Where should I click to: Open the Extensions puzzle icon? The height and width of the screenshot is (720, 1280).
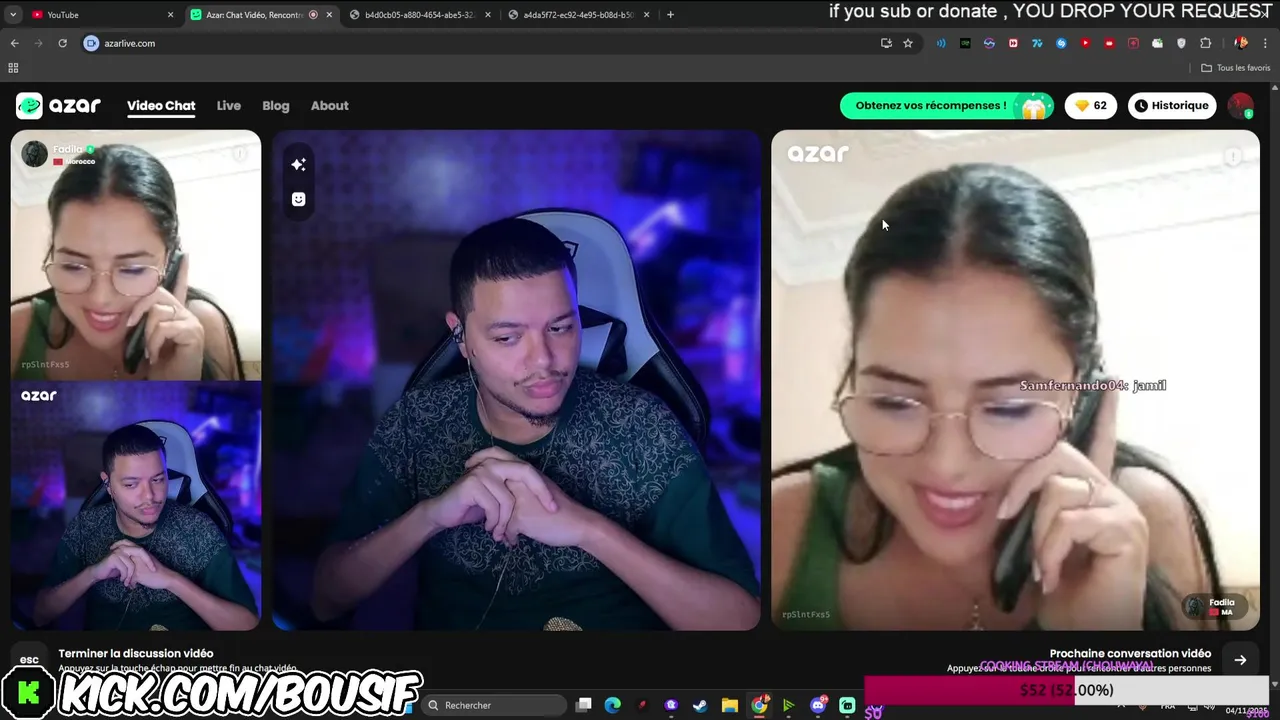point(1205,43)
